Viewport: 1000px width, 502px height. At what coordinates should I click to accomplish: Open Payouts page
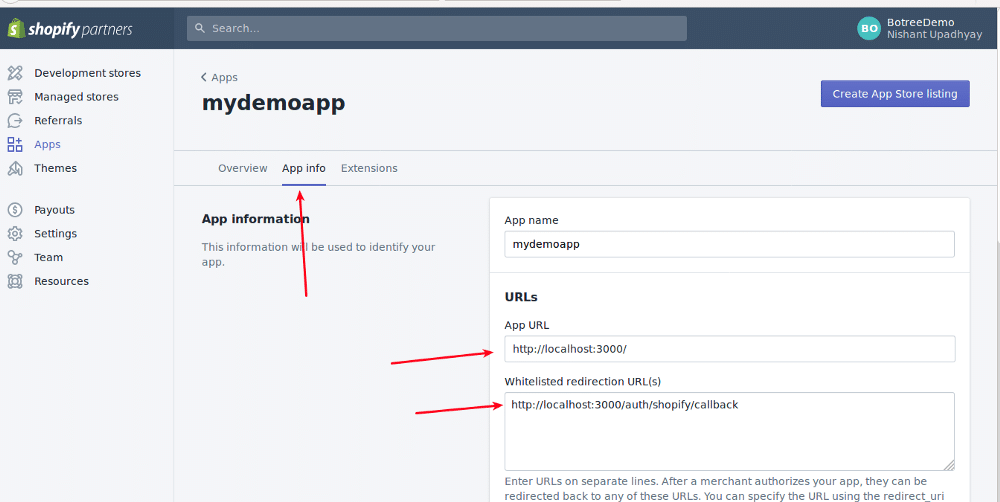tap(54, 210)
